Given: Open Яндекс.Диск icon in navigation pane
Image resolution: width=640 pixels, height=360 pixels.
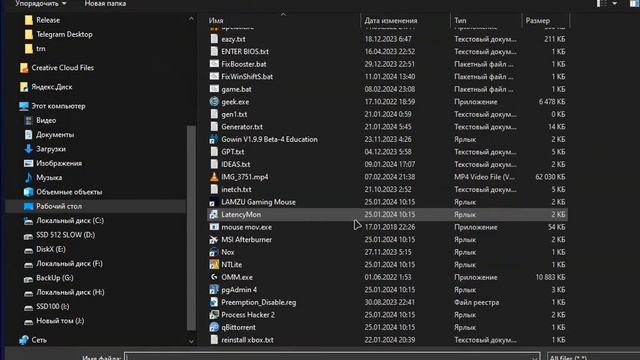Looking at the screenshot, I should [x=24, y=87].
